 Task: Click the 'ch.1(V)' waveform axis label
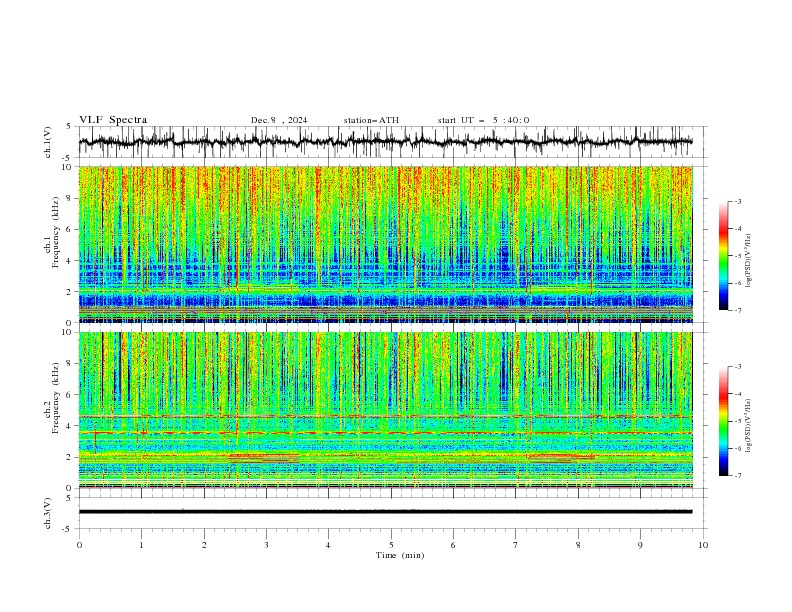pos(48,142)
